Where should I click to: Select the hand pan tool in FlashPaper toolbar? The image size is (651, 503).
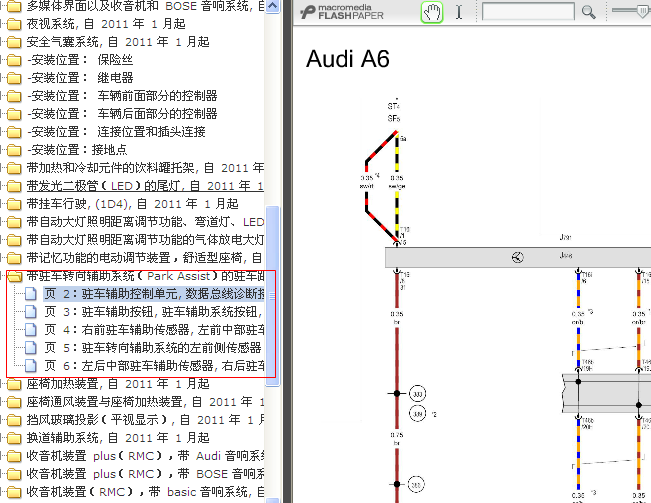click(432, 12)
